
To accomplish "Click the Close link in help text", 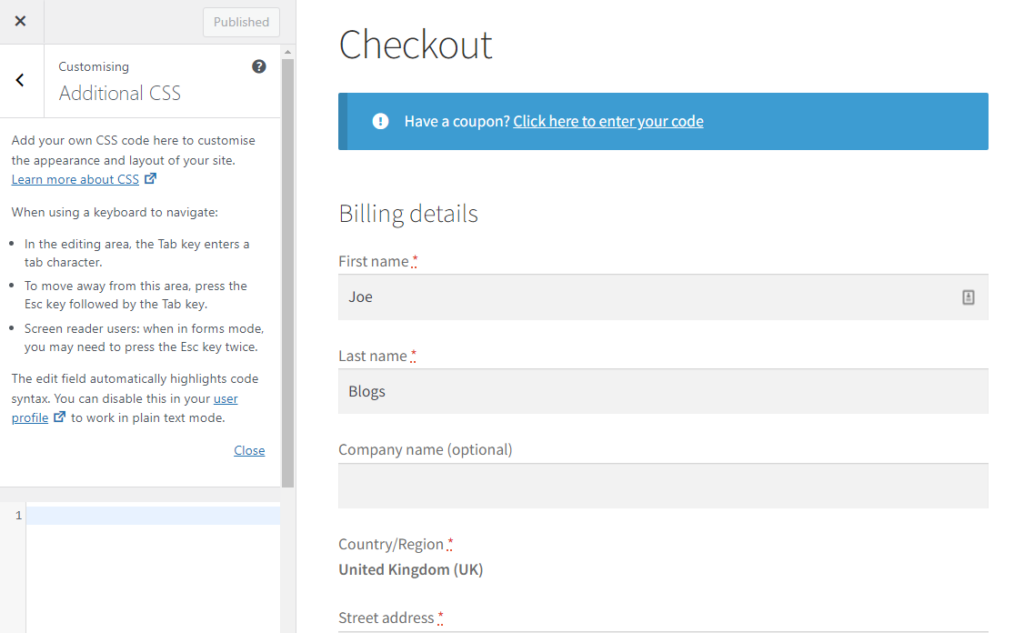I will (249, 450).
